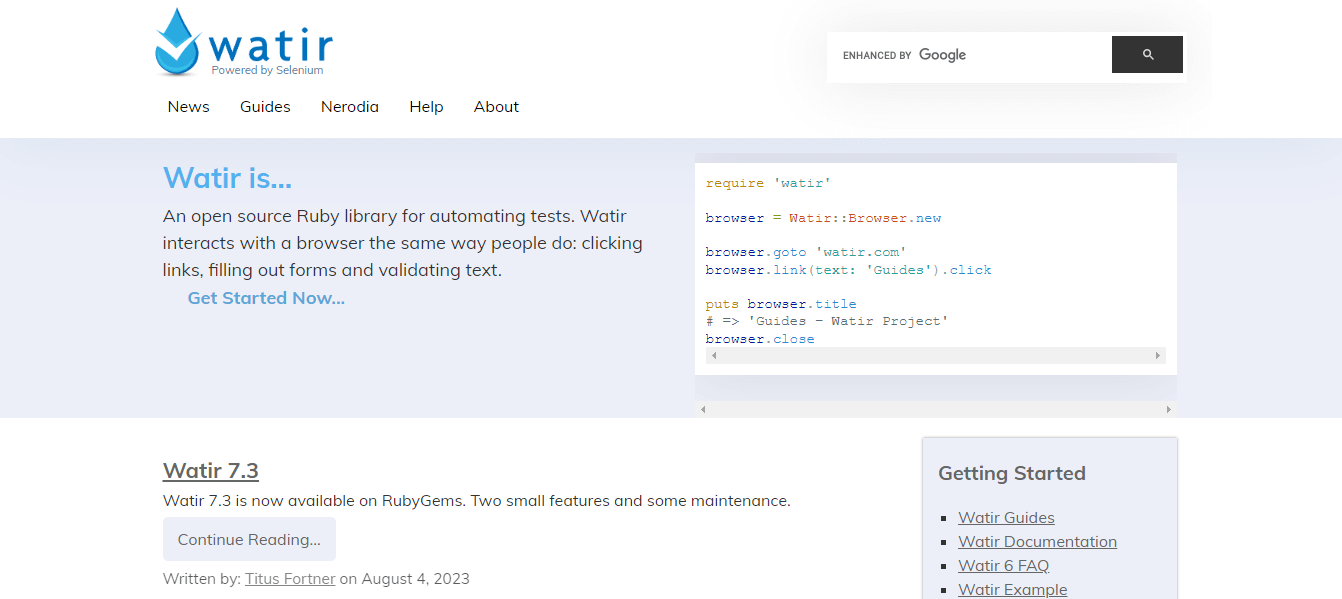1342x599 pixels.
Task: Open the Watir Guides sidebar link
Action: tap(1006, 518)
